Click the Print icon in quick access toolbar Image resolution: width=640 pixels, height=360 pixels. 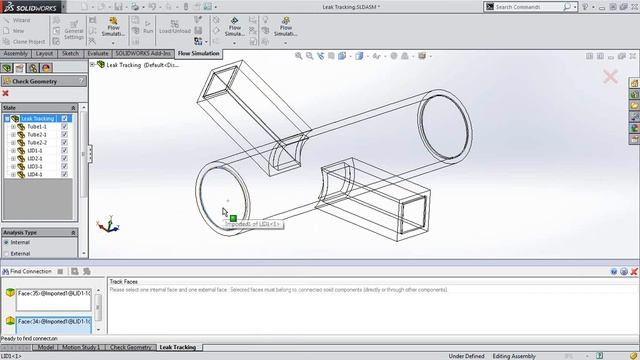click(135, 7)
